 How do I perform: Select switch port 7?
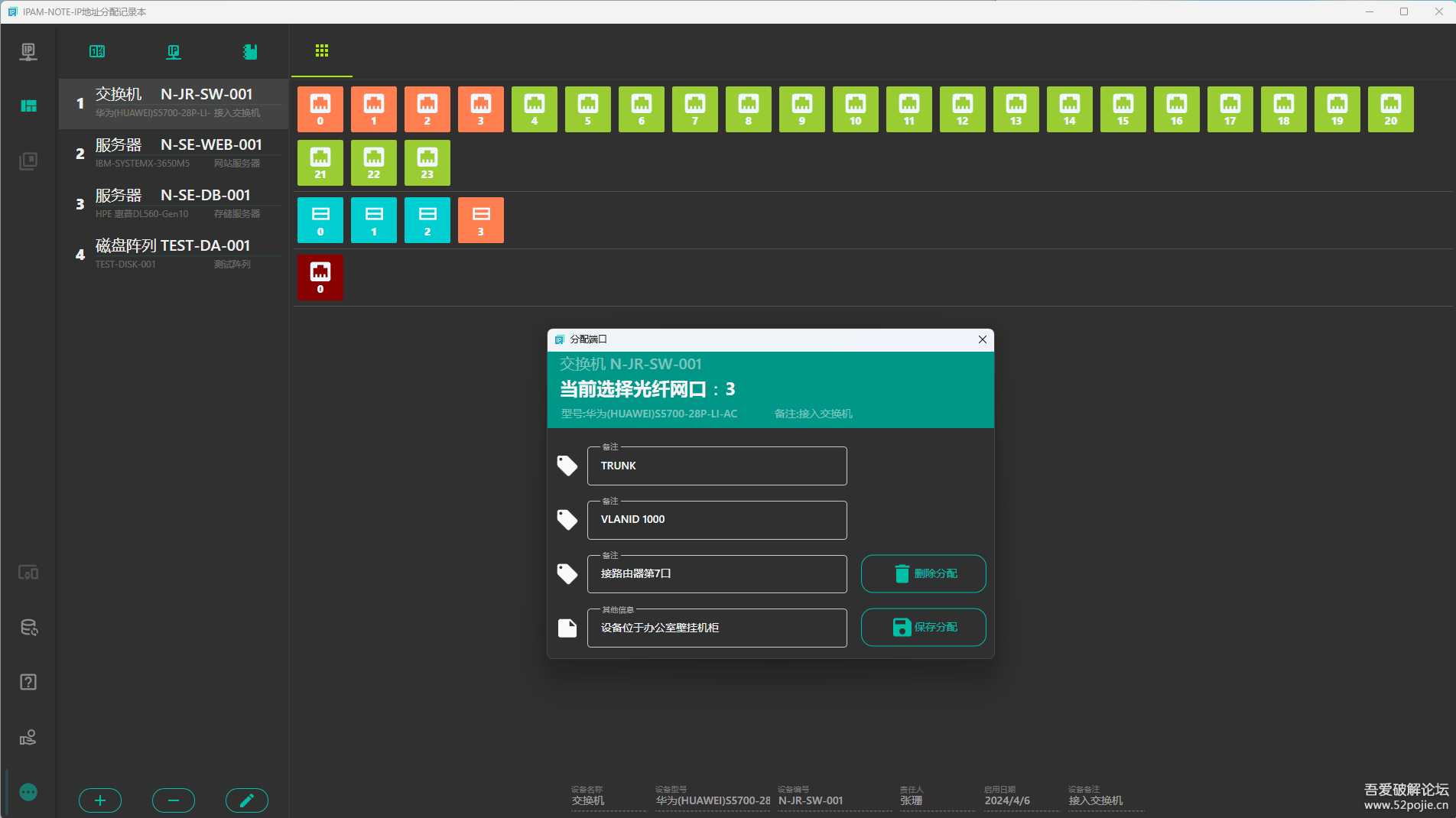point(695,109)
